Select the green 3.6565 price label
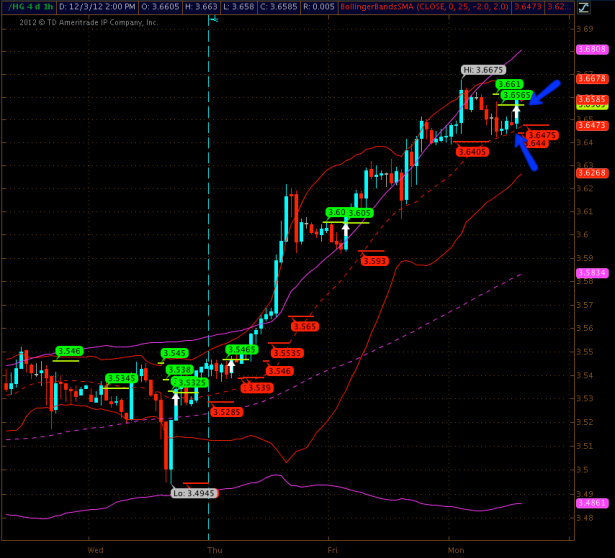Image resolution: width=615 pixels, height=558 pixels. pos(516,95)
